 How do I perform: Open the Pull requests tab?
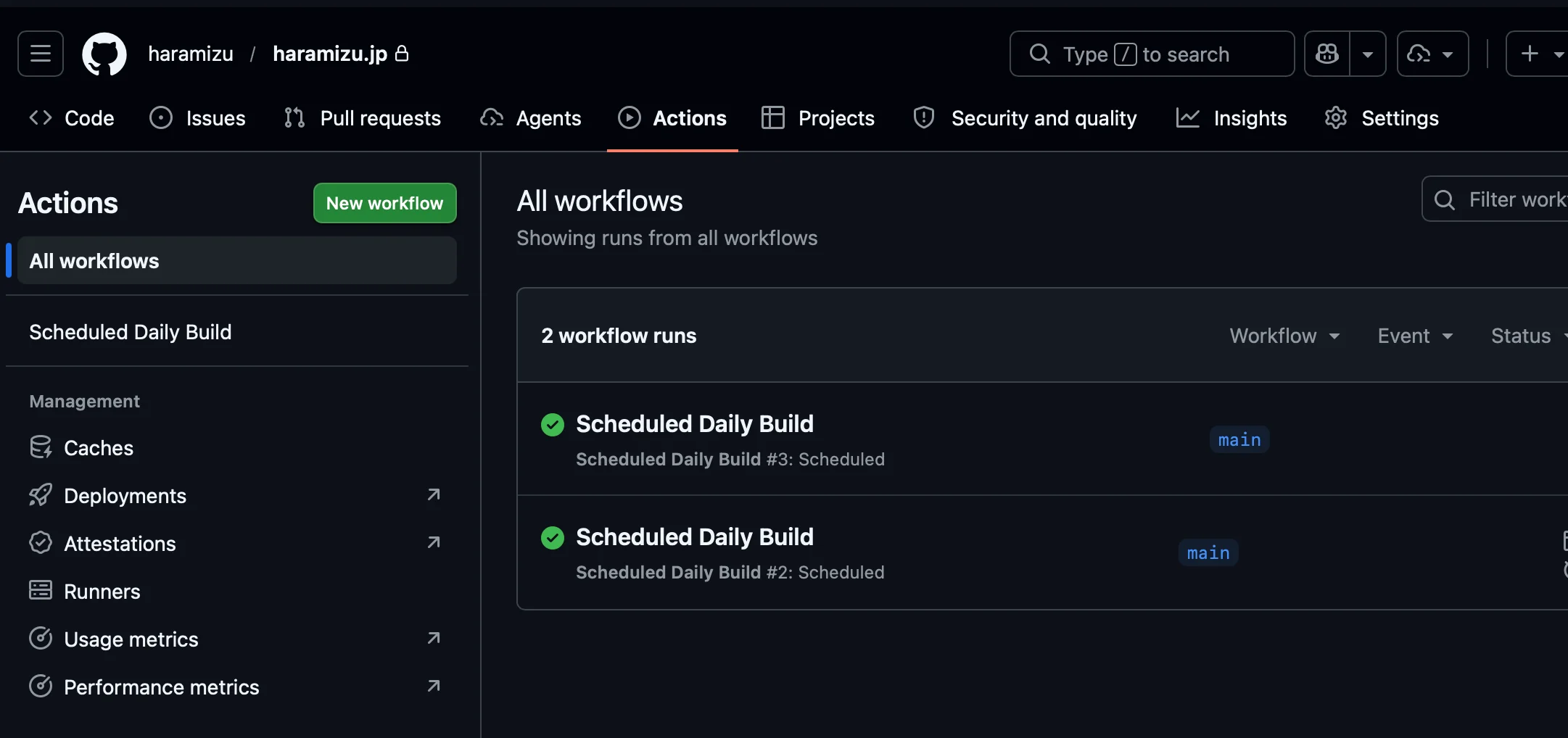(x=362, y=118)
